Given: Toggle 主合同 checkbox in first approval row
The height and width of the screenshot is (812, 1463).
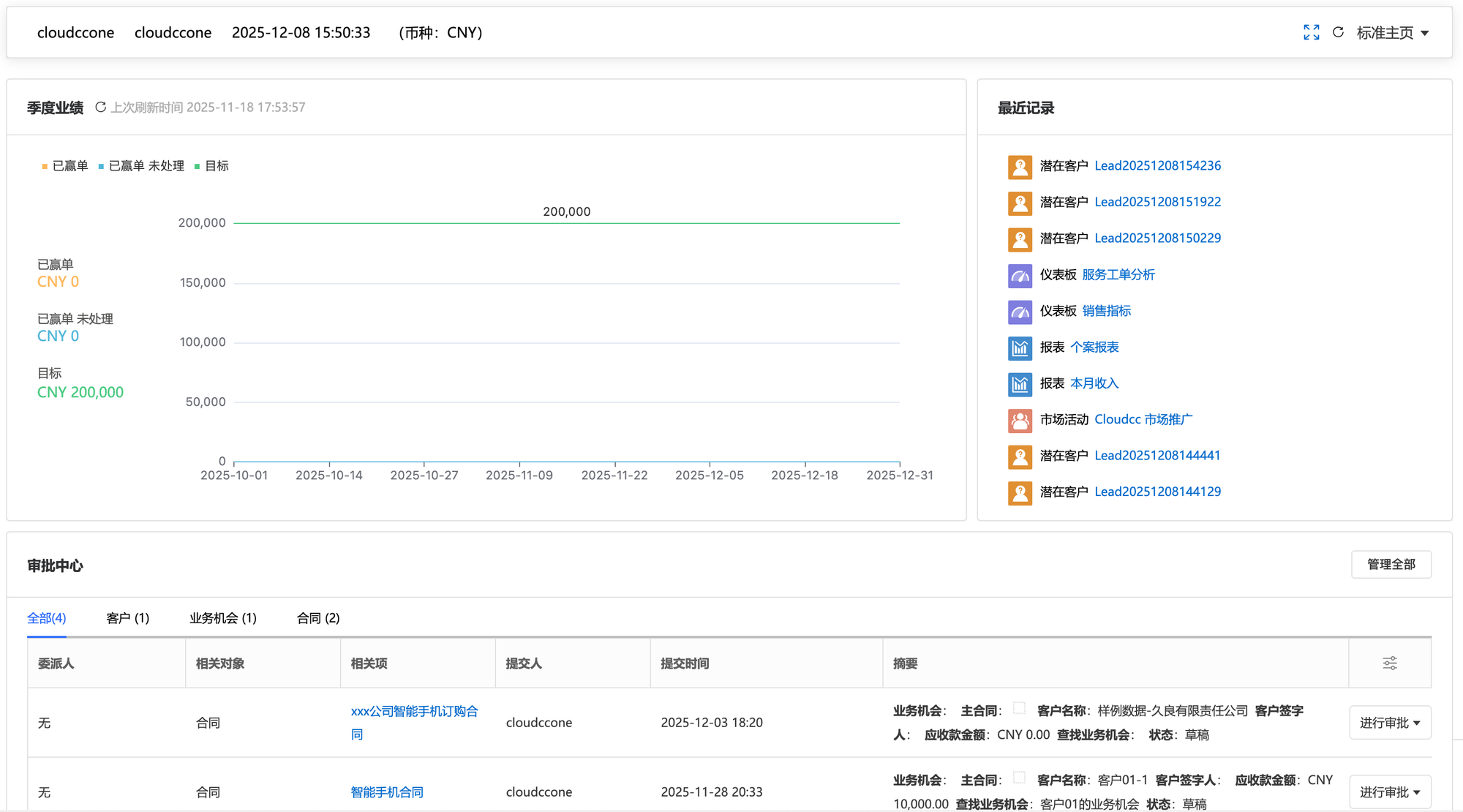Looking at the screenshot, I should (1019, 708).
